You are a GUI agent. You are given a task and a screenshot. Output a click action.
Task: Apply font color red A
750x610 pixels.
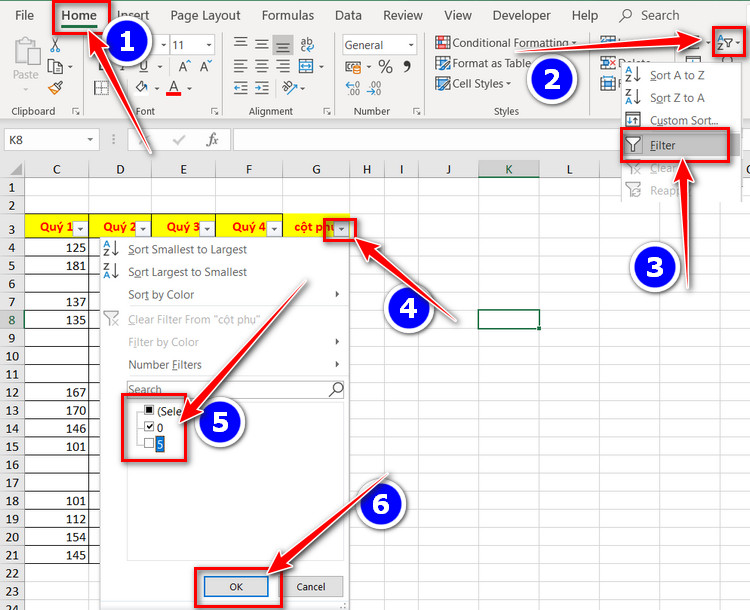pos(174,88)
